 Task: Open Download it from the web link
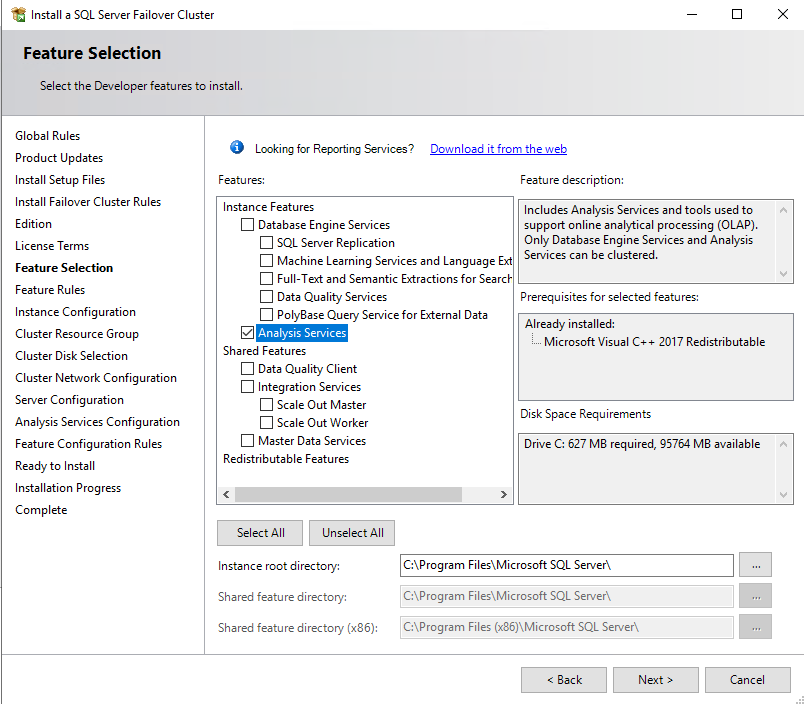coord(498,149)
